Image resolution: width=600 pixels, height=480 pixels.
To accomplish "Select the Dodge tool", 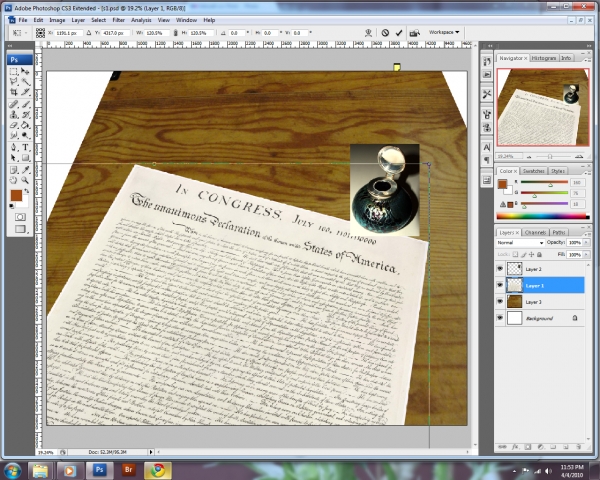I will 25,135.
